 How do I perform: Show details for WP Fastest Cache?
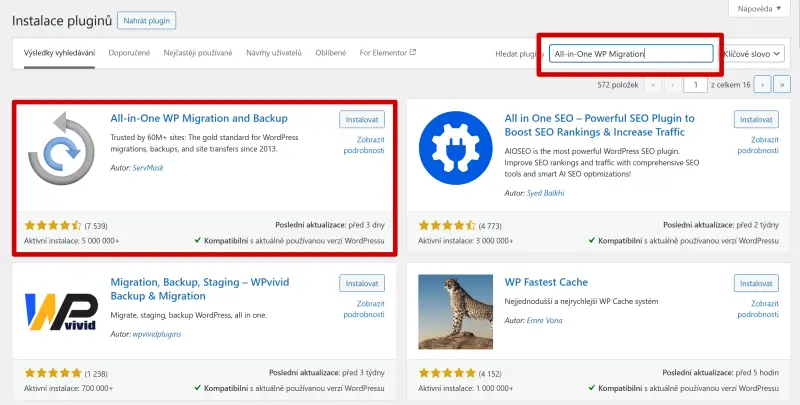[x=758, y=309]
